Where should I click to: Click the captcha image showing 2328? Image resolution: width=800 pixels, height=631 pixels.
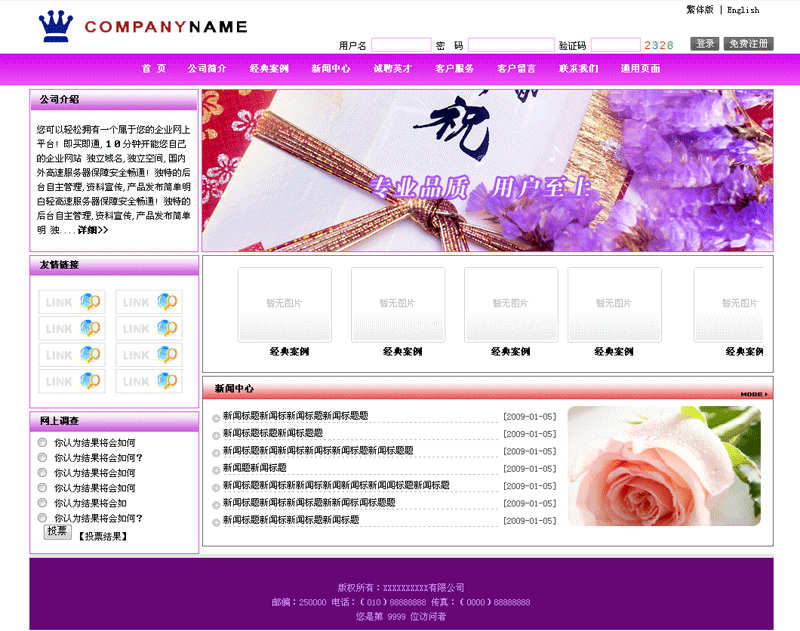tap(659, 45)
